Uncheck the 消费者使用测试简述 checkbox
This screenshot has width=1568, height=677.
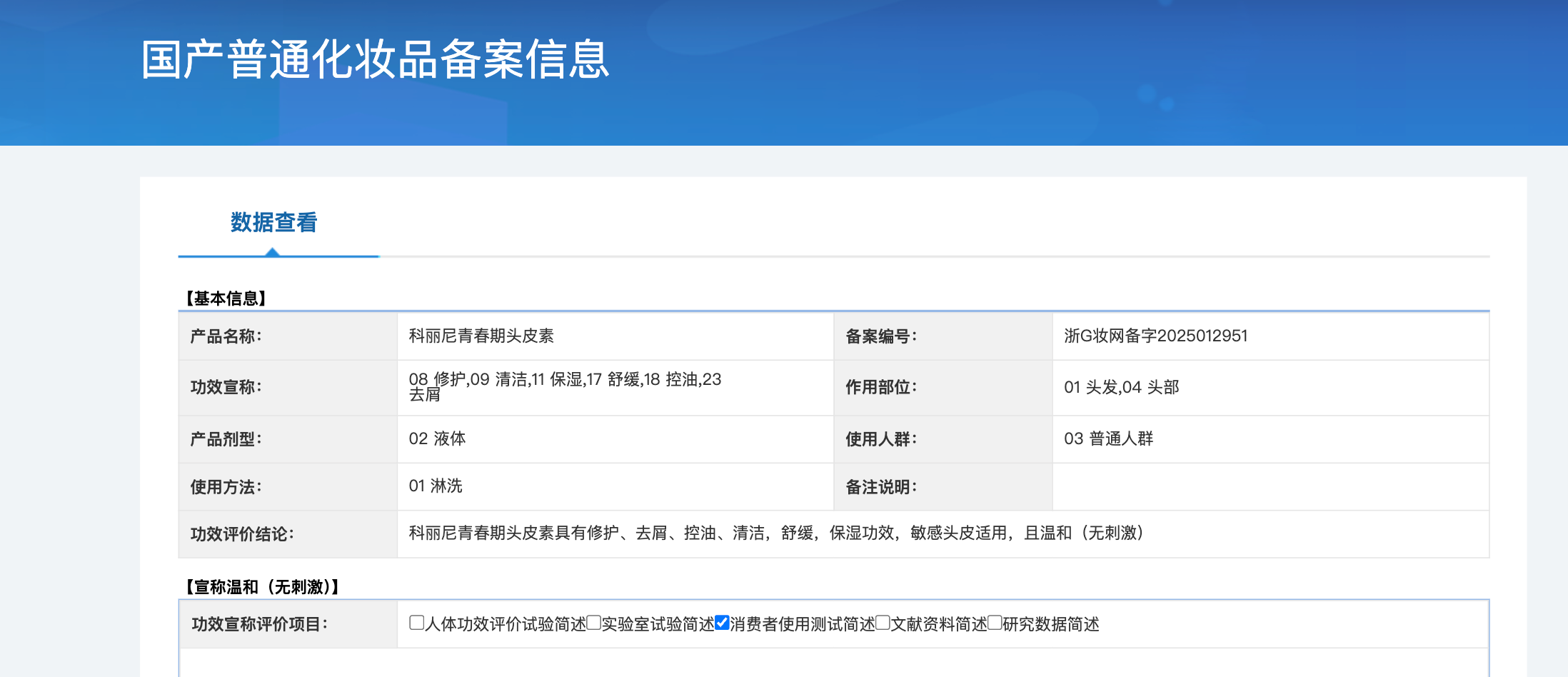(x=722, y=623)
